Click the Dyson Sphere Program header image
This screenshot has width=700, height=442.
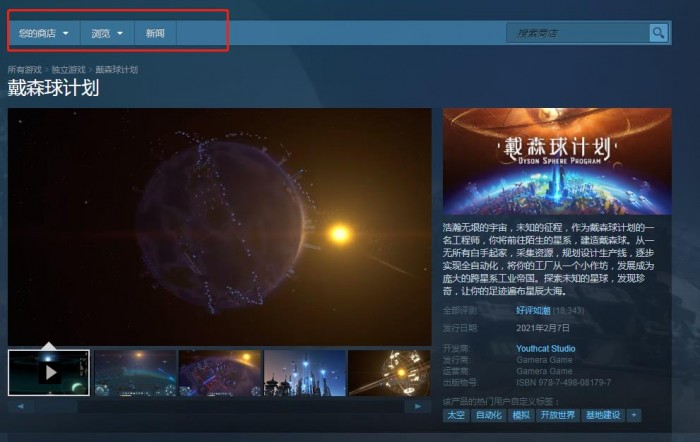[557, 161]
